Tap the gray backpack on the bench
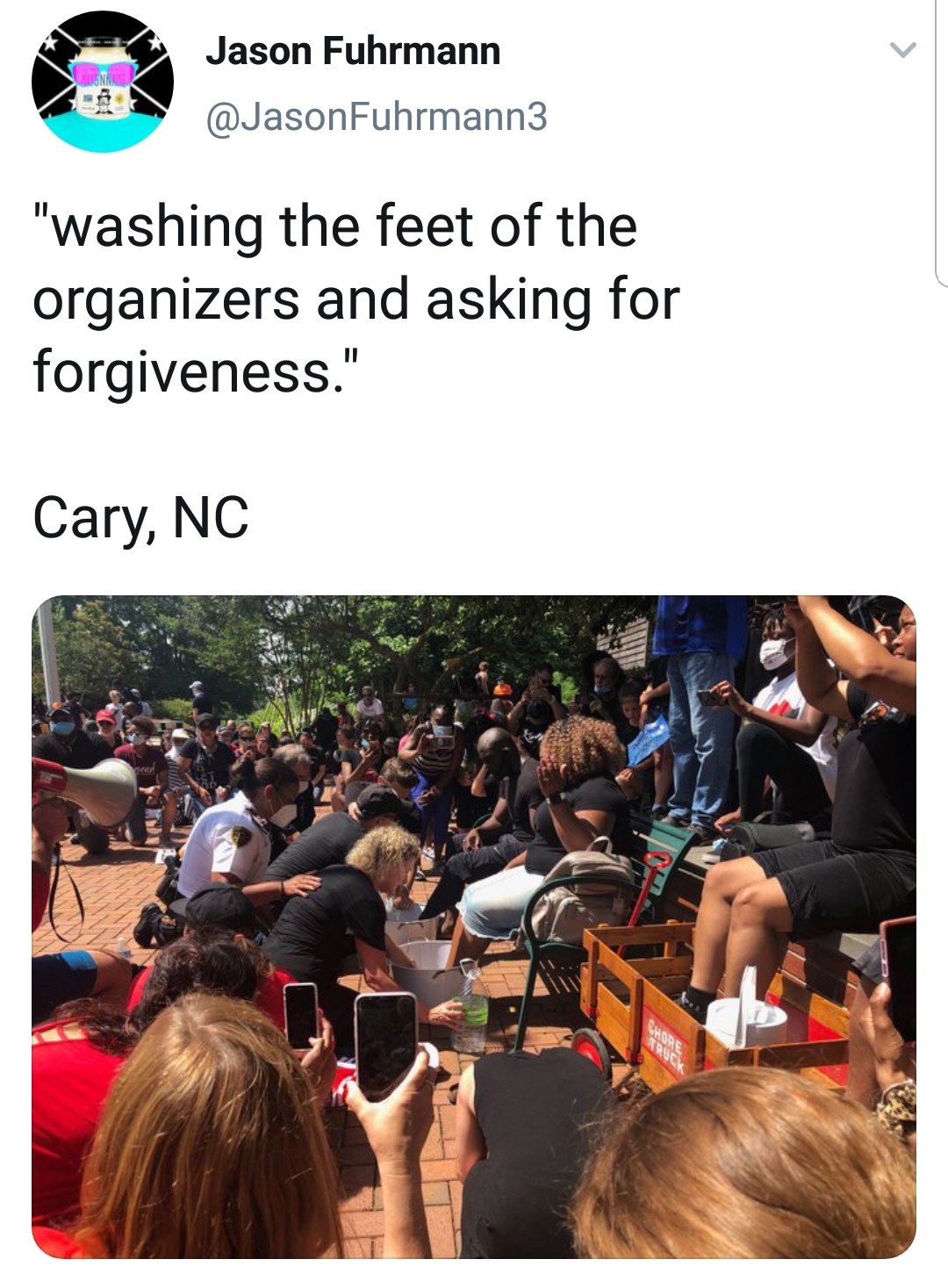This screenshot has width=948, height=1288. click(x=582, y=887)
